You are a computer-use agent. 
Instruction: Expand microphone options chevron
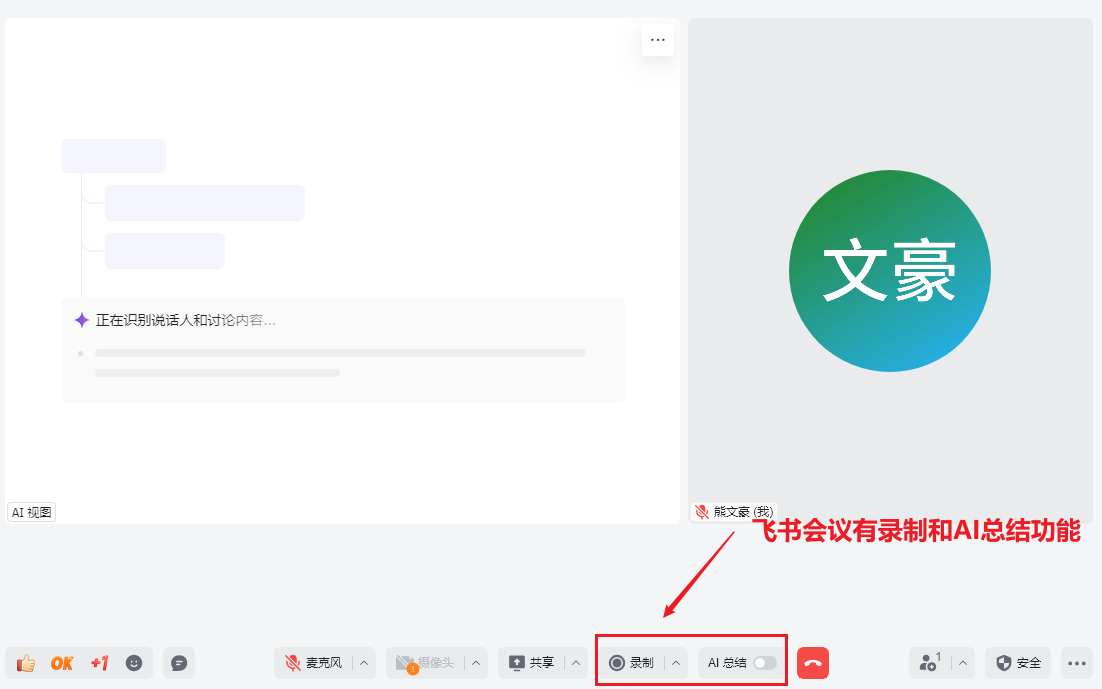[x=364, y=663]
